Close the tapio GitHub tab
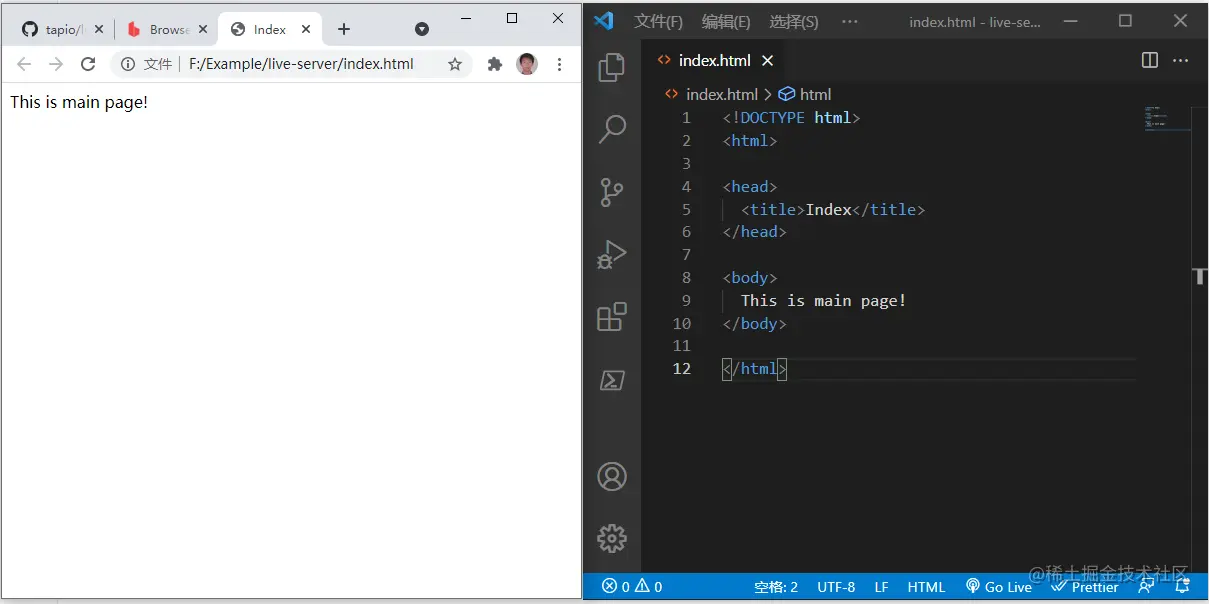This screenshot has width=1209, height=604. pyautogui.click(x=99, y=29)
